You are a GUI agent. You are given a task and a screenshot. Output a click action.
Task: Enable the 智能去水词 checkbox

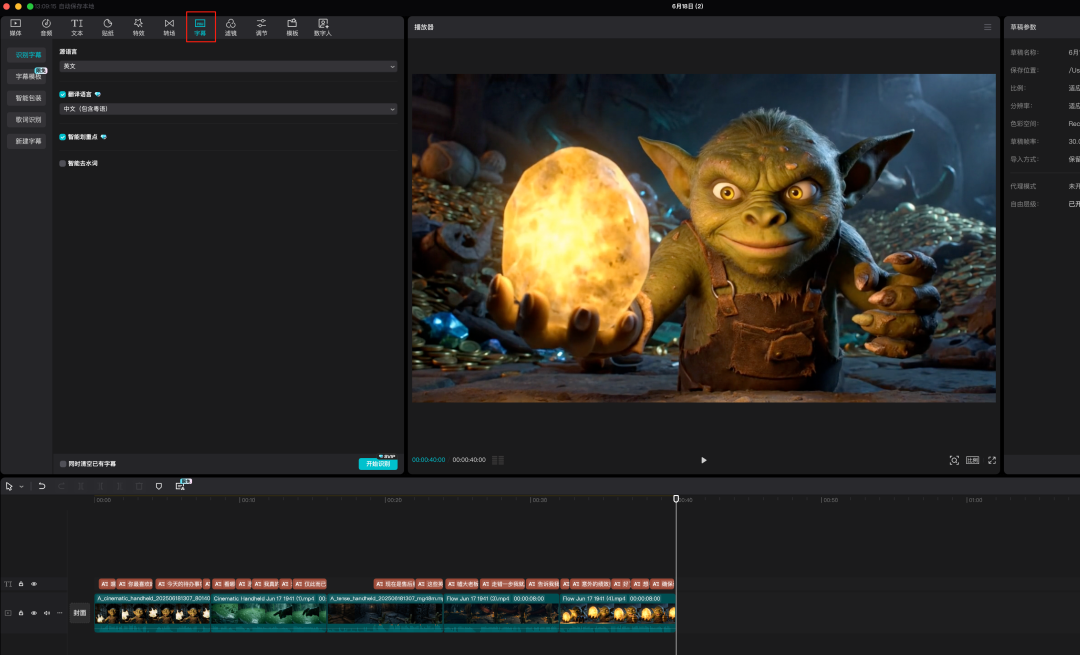click(x=63, y=163)
